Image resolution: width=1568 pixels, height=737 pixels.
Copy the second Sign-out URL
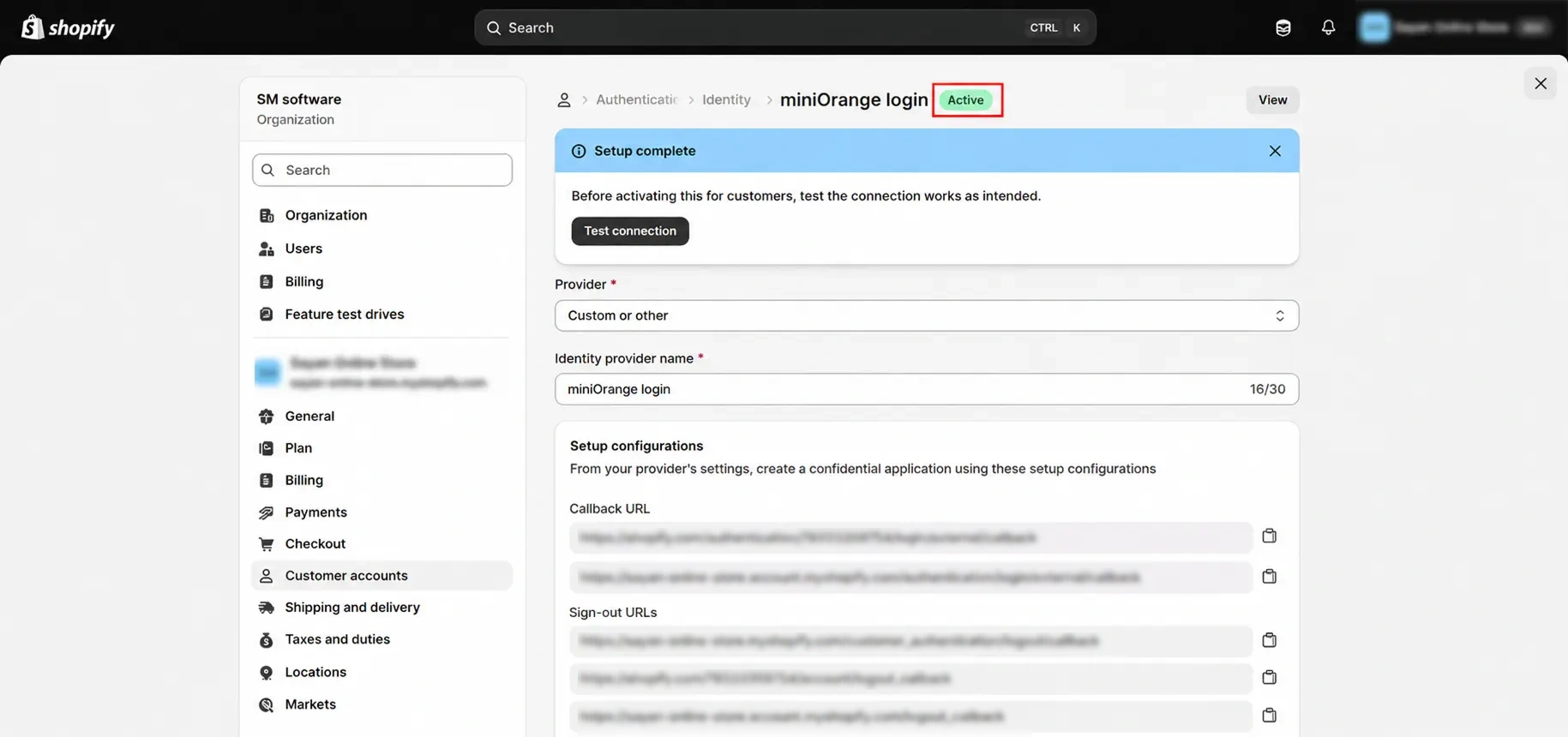[x=1270, y=678]
